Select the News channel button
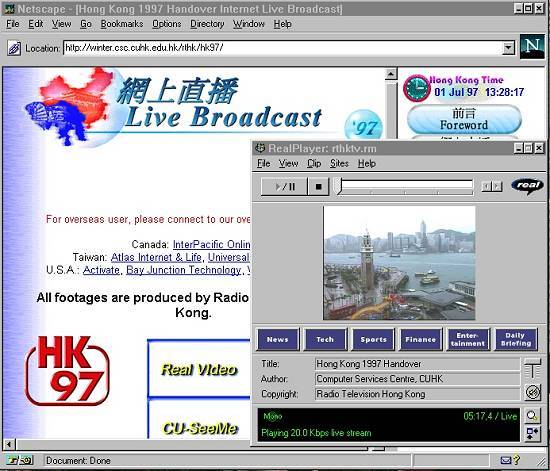The image size is (550, 471). pos(278,339)
